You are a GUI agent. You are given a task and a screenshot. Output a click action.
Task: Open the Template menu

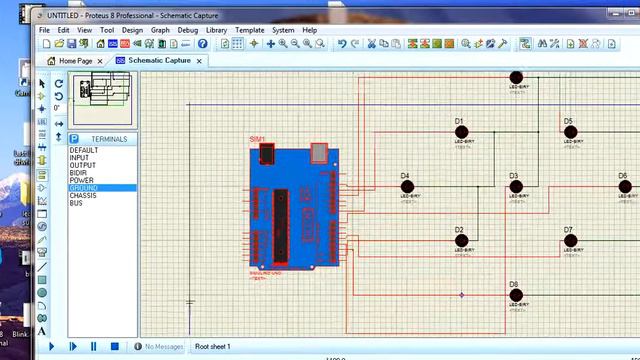(x=249, y=30)
